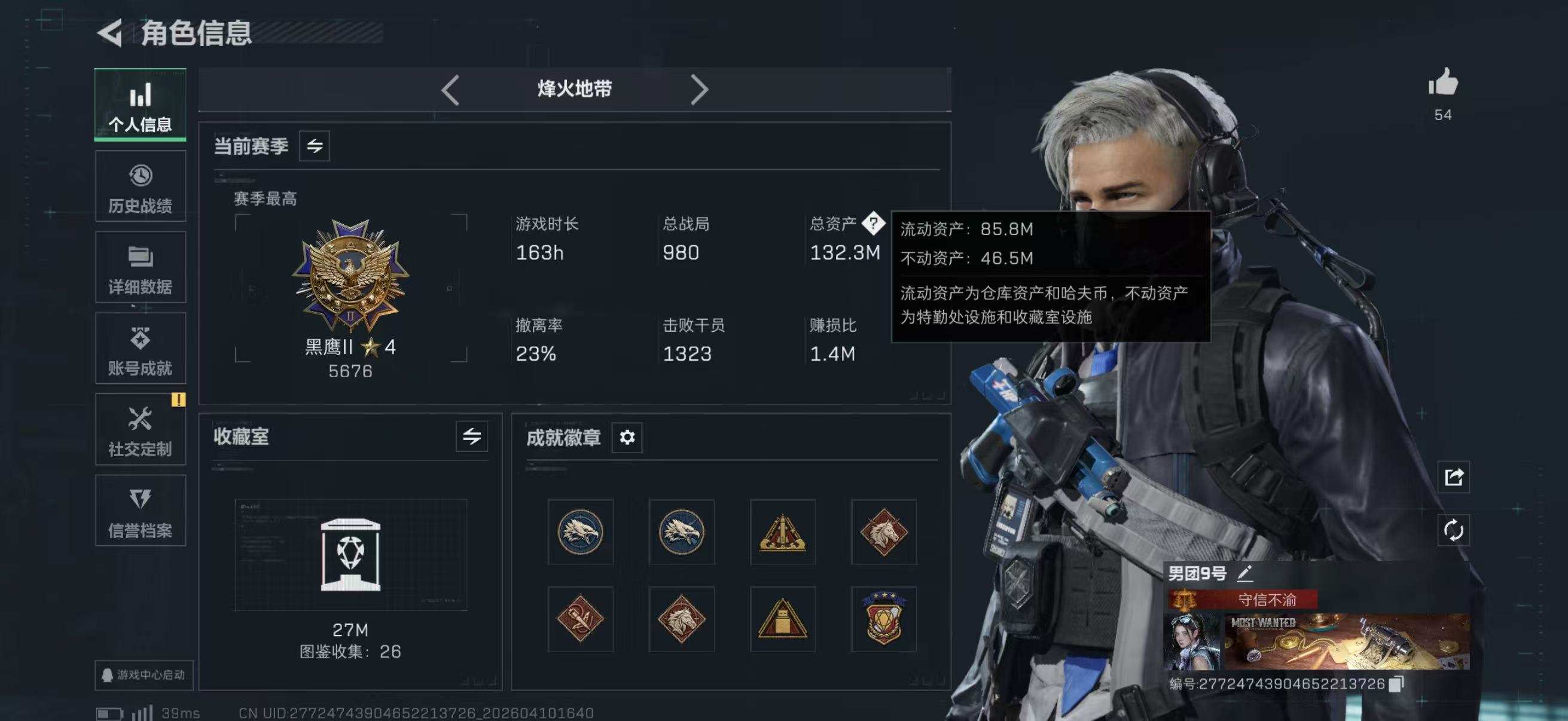Open the 收藏室 showcase thumbnail

tap(350, 555)
